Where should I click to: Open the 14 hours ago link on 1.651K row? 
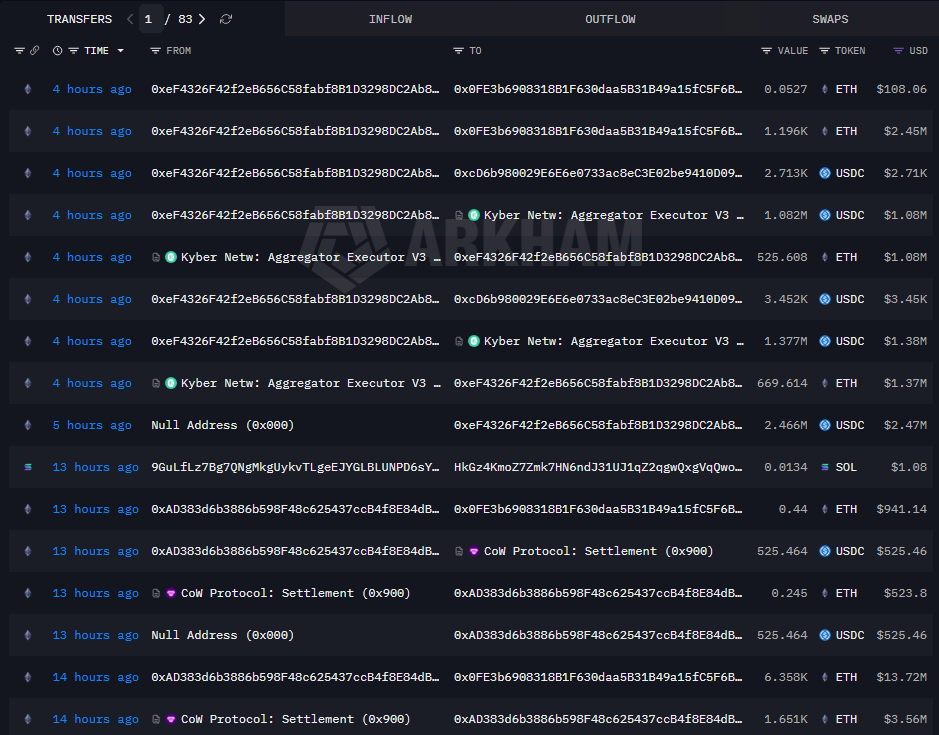pos(95,719)
